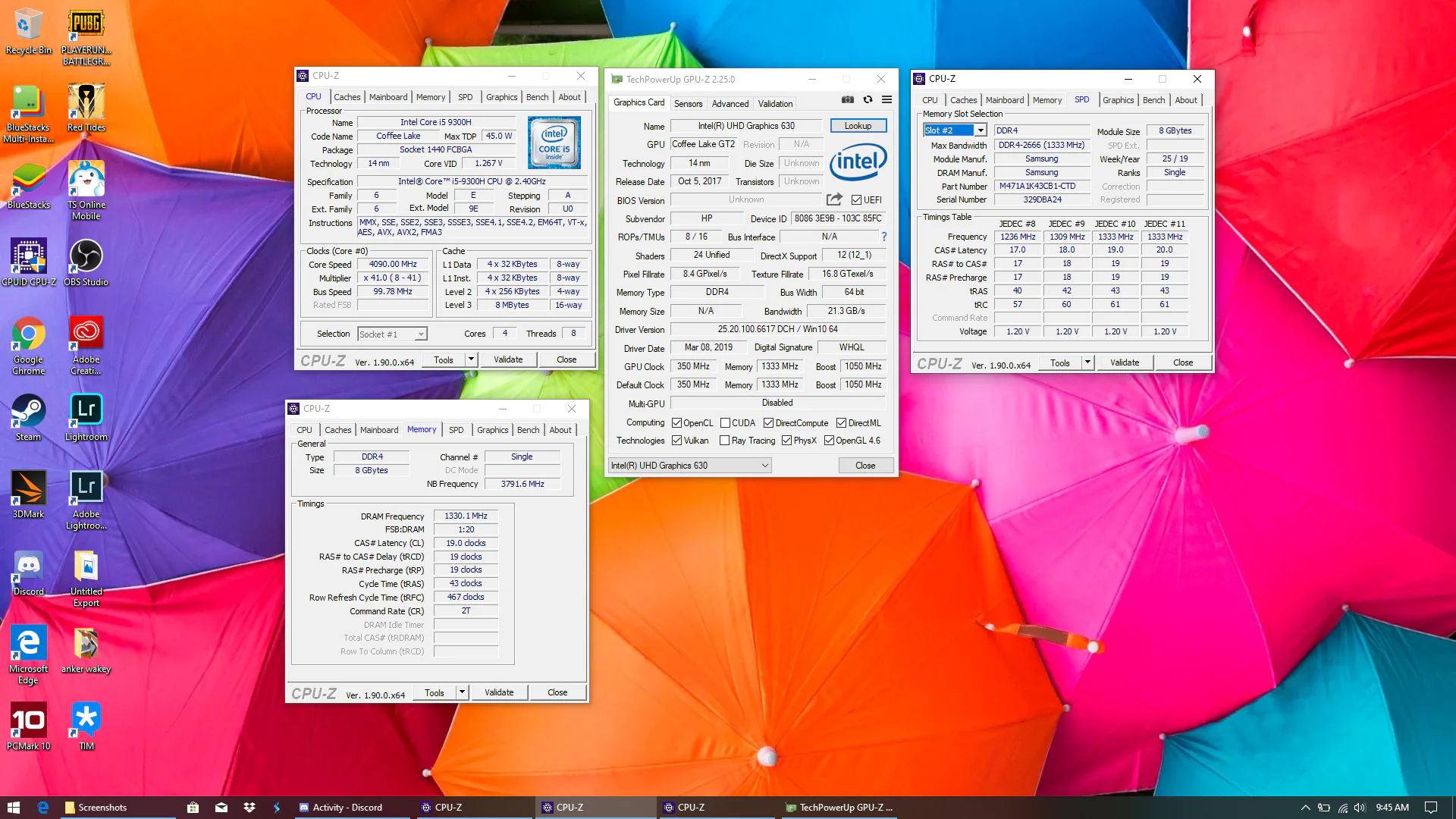
Task: Open the Mail app on the taskbar
Action: pyautogui.click(x=221, y=808)
